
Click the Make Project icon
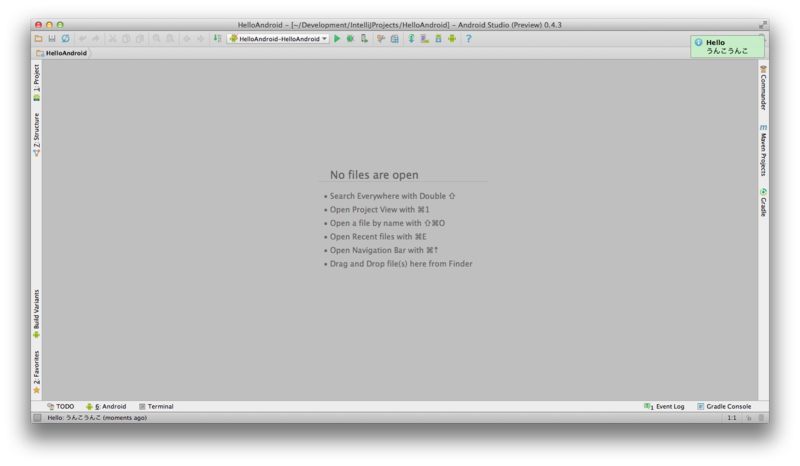[217, 39]
